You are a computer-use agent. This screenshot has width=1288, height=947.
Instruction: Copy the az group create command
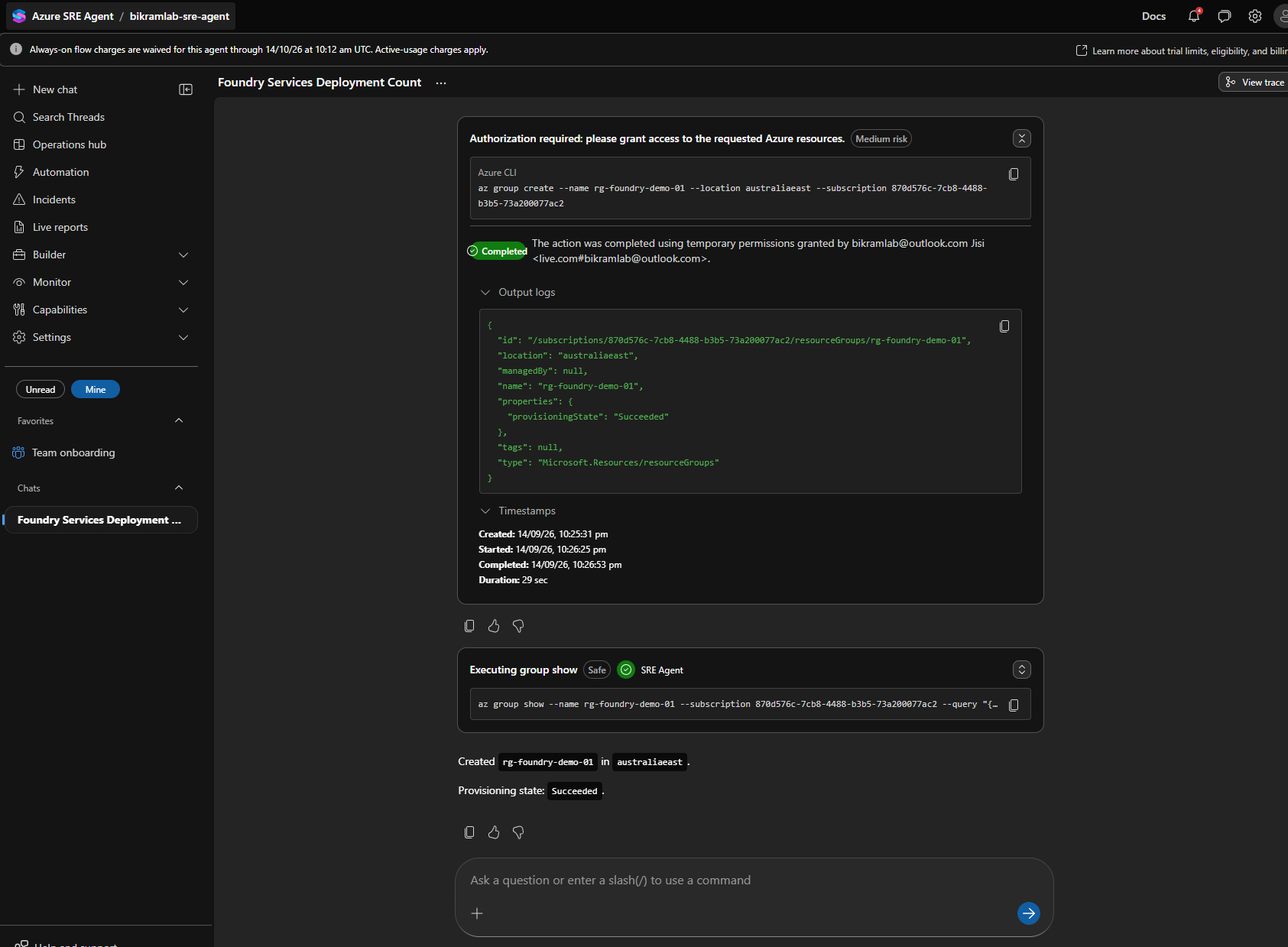coord(1014,174)
